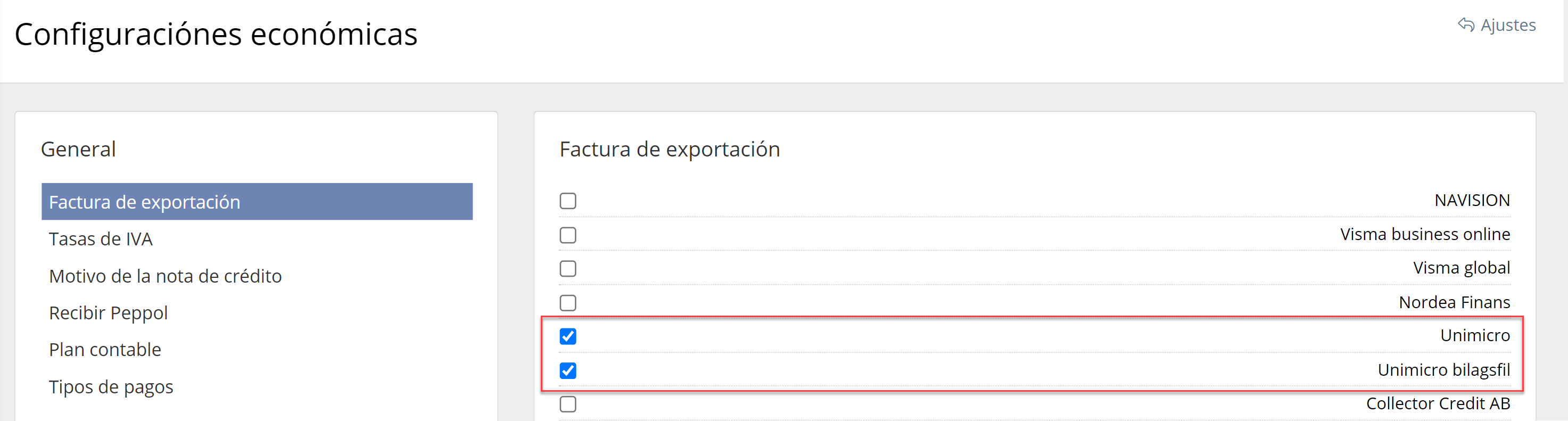Click the Visma global label
Screen dimensions: 1568x421
[x=1462, y=268]
